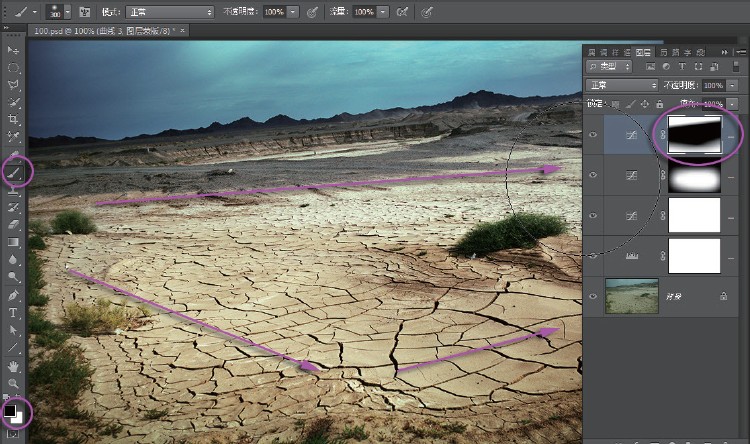Click the brush flow 100% field
The width and height of the screenshot is (750, 444).
364,12
